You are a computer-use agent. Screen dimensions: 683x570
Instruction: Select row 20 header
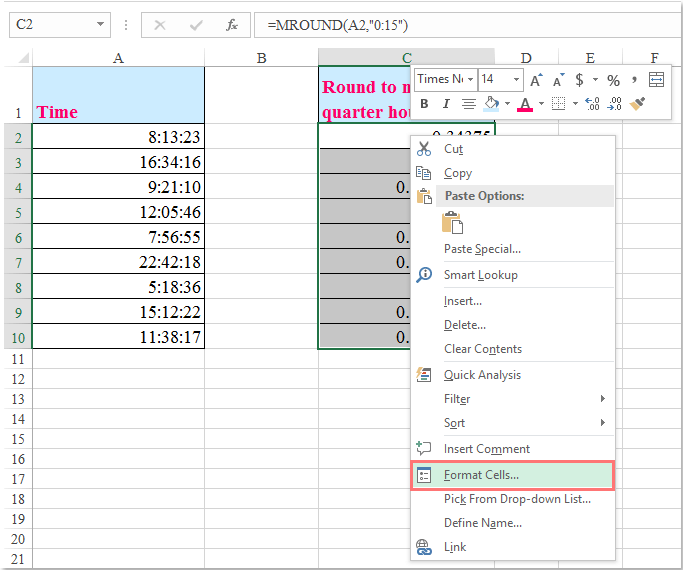tap(18, 539)
